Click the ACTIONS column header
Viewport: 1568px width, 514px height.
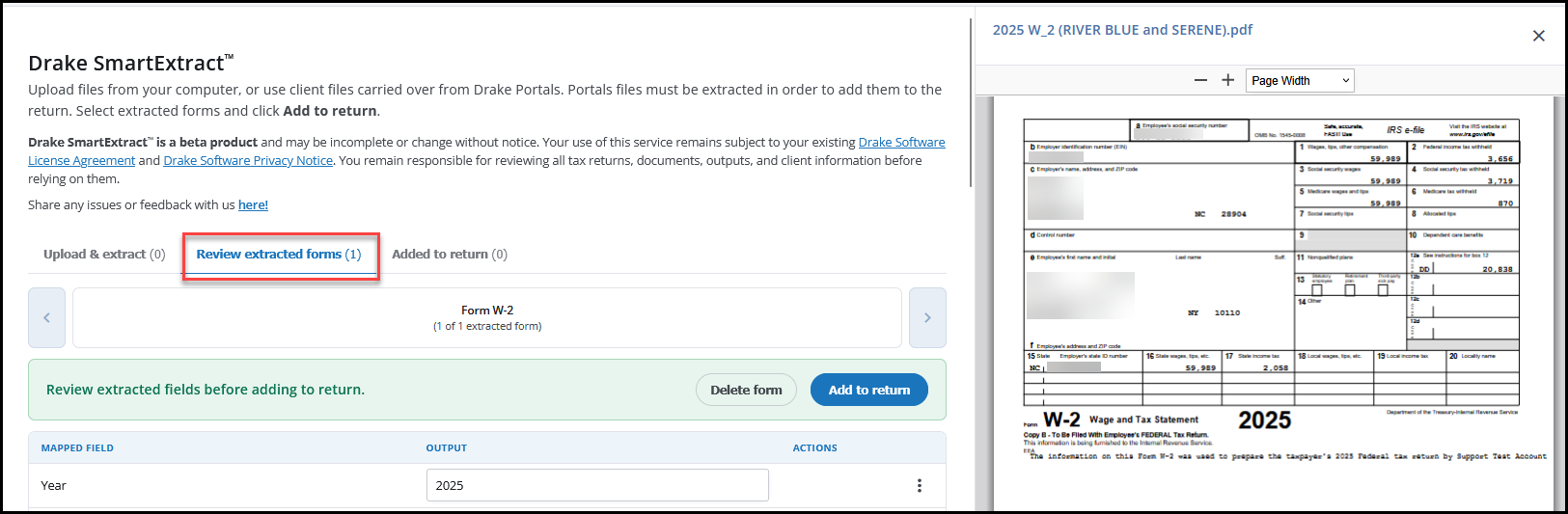[x=815, y=447]
